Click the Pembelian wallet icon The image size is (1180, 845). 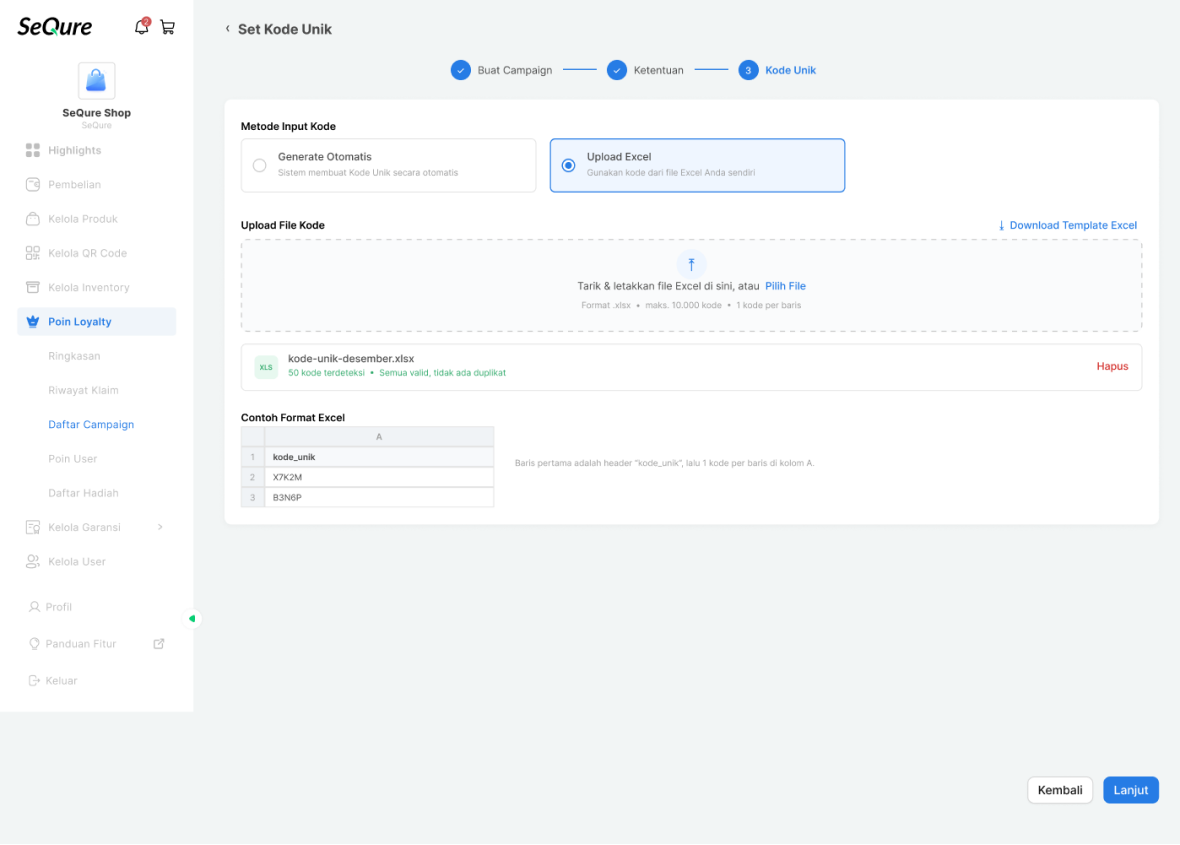click(x=32, y=184)
